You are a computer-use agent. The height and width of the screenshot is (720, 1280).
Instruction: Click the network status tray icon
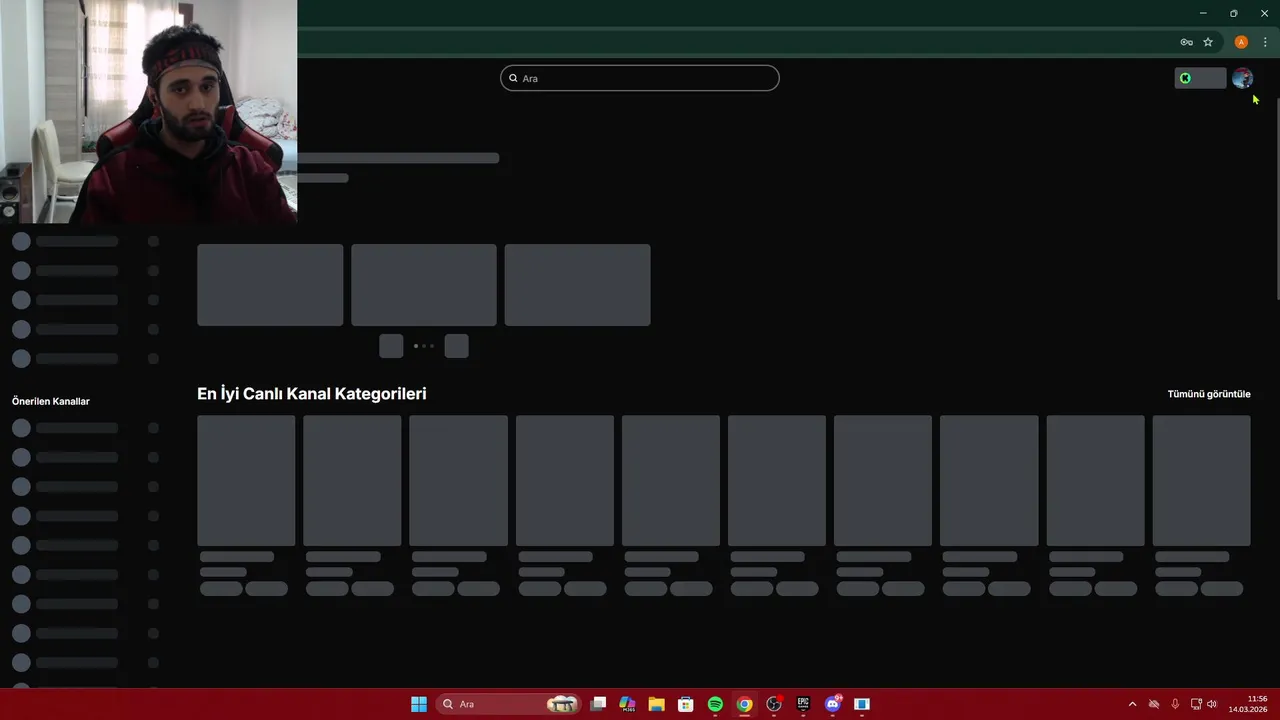pos(1154,704)
